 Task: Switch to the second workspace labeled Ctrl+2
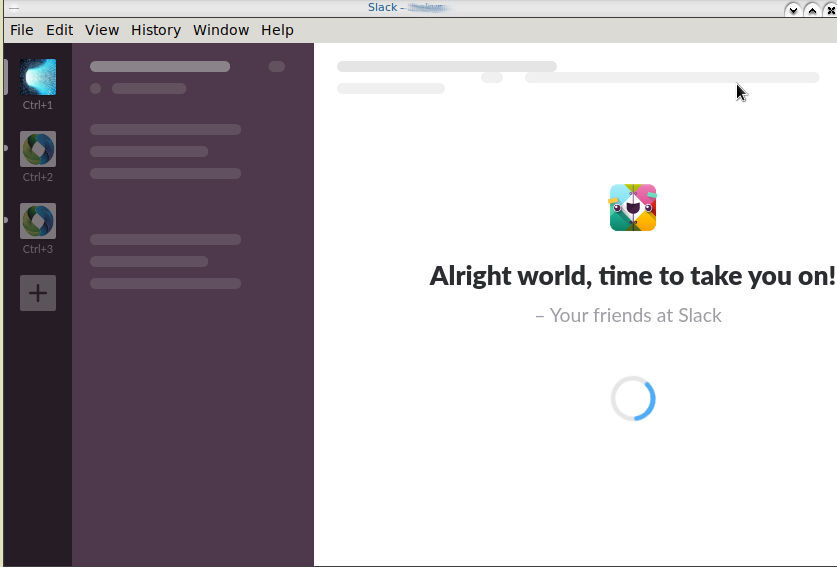click(x=38, y=150)
